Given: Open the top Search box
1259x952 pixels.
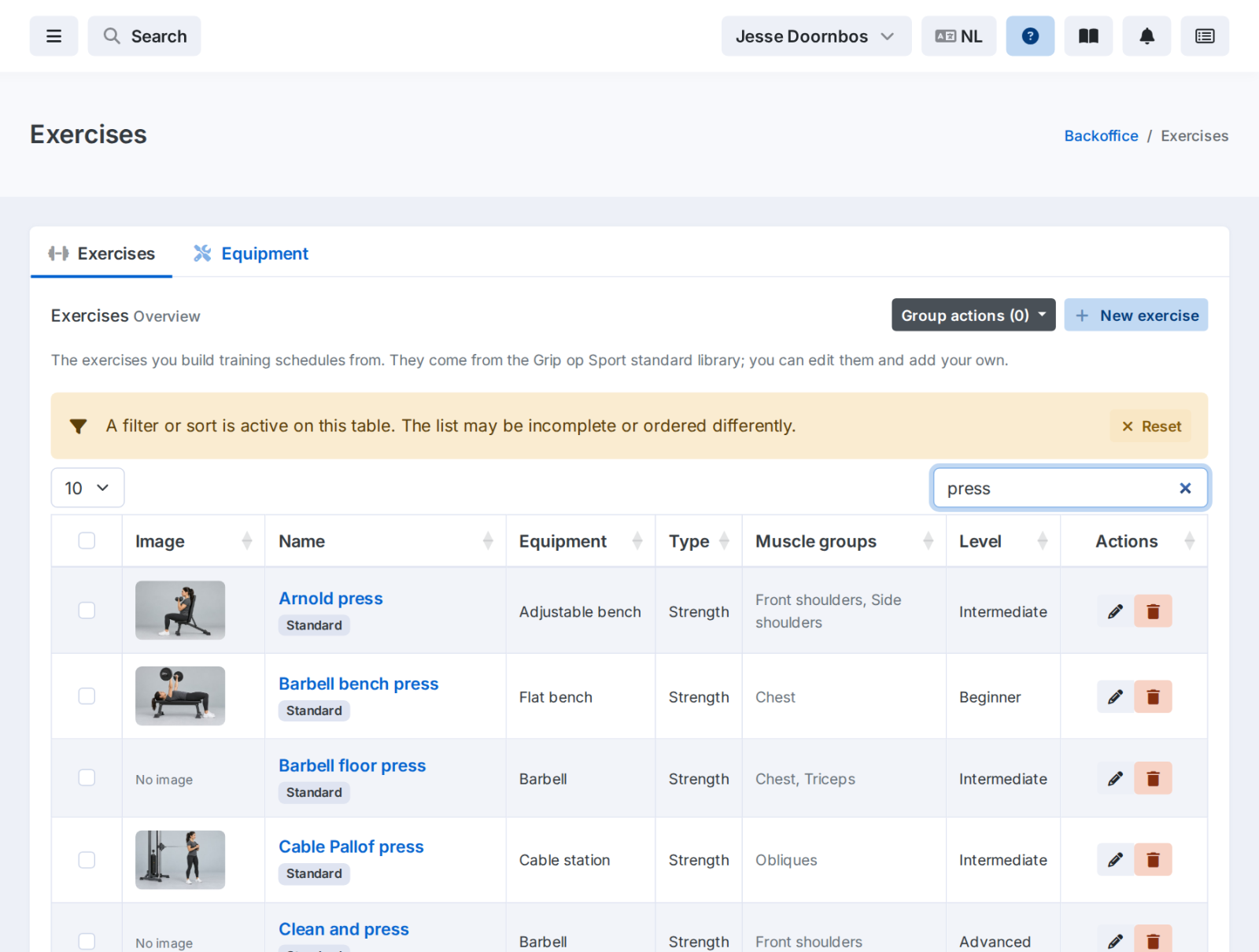Looking at the screenshot, I should click(x=144, y=36).
